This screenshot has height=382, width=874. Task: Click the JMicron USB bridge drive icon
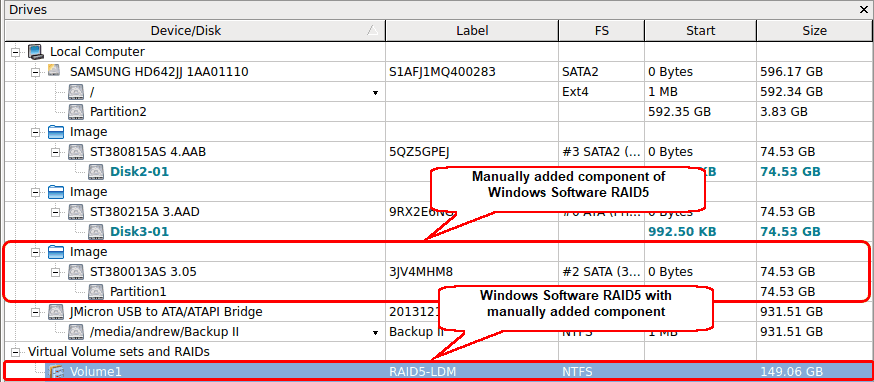tap(56, 312)
